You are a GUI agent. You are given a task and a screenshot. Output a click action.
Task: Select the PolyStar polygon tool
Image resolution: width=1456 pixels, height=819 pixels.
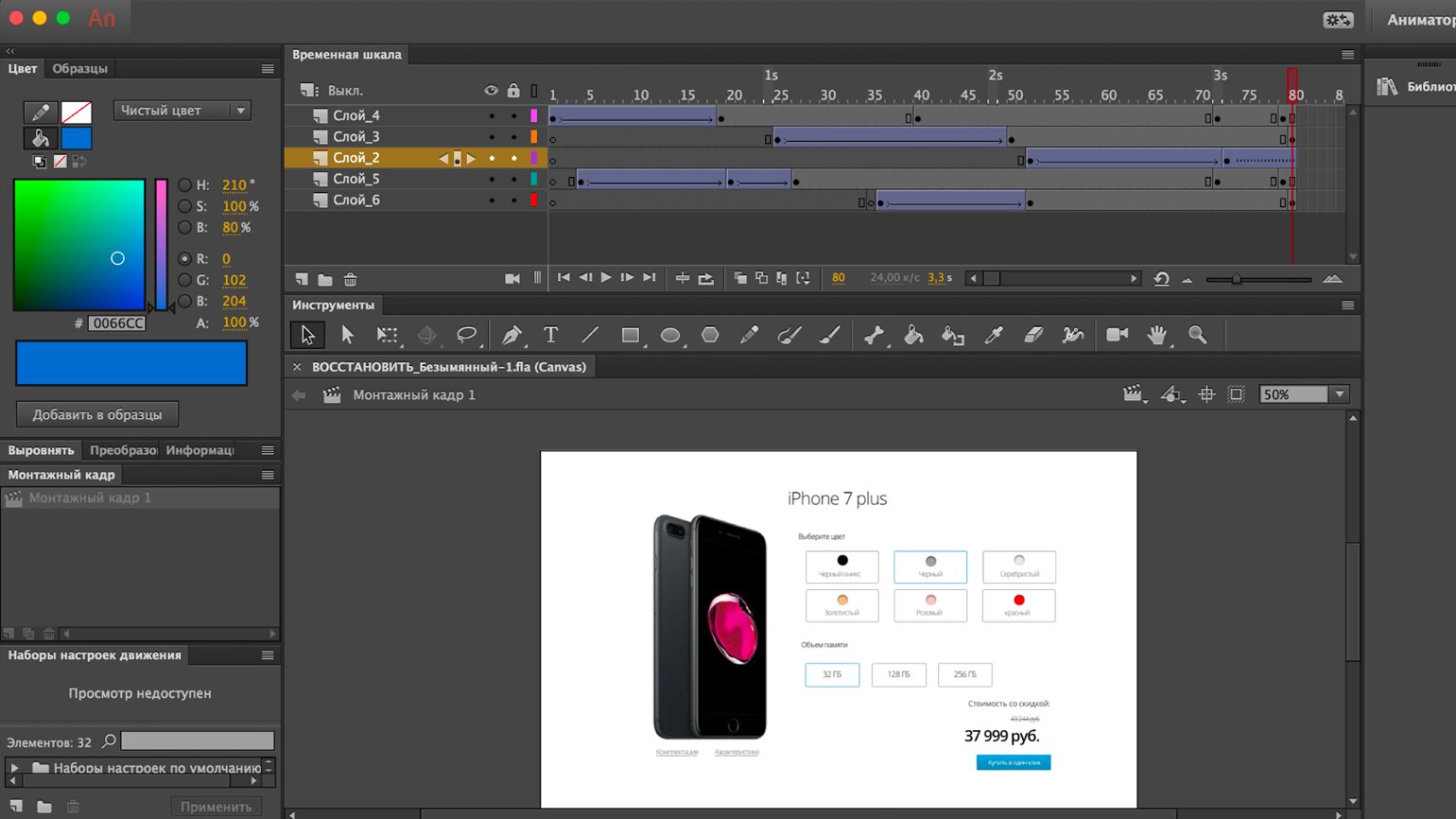click(x=710, y=335)
